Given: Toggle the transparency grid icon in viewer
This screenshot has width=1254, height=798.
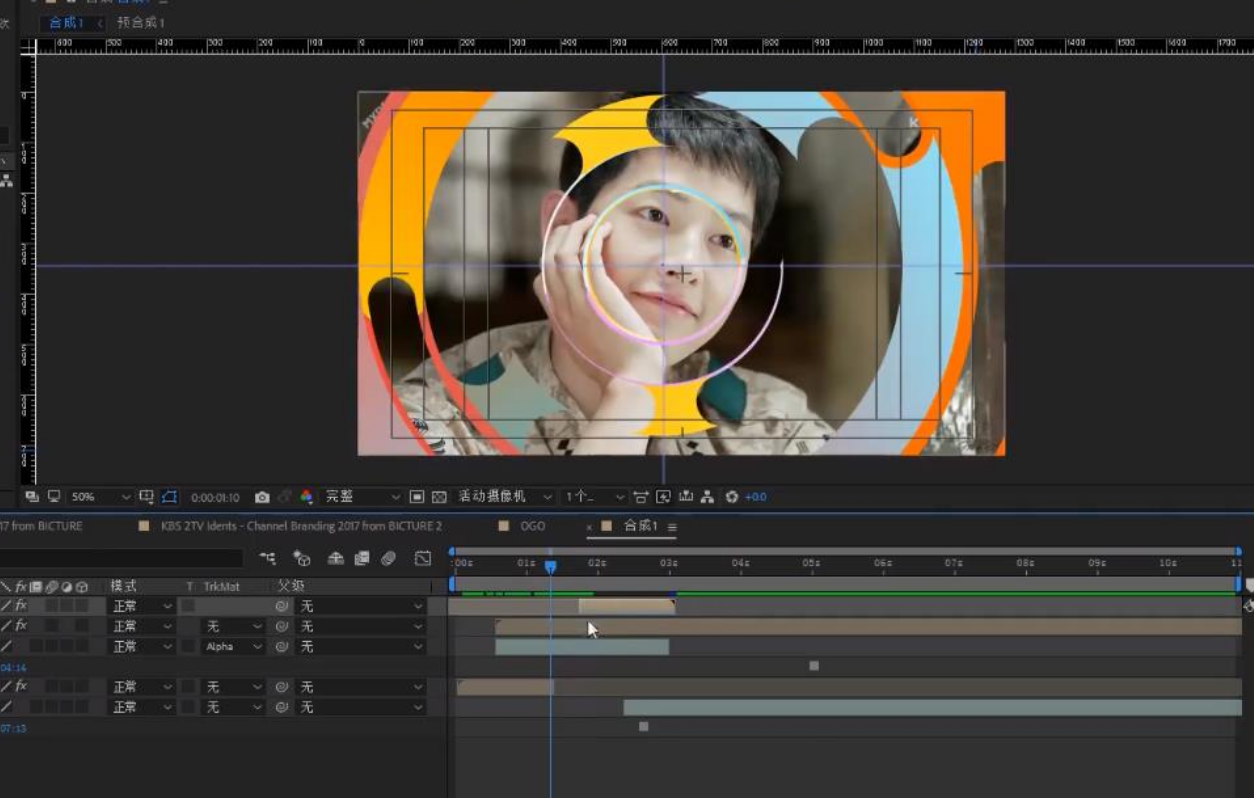Looking at the screenshot, I should (x=439, y=497).
